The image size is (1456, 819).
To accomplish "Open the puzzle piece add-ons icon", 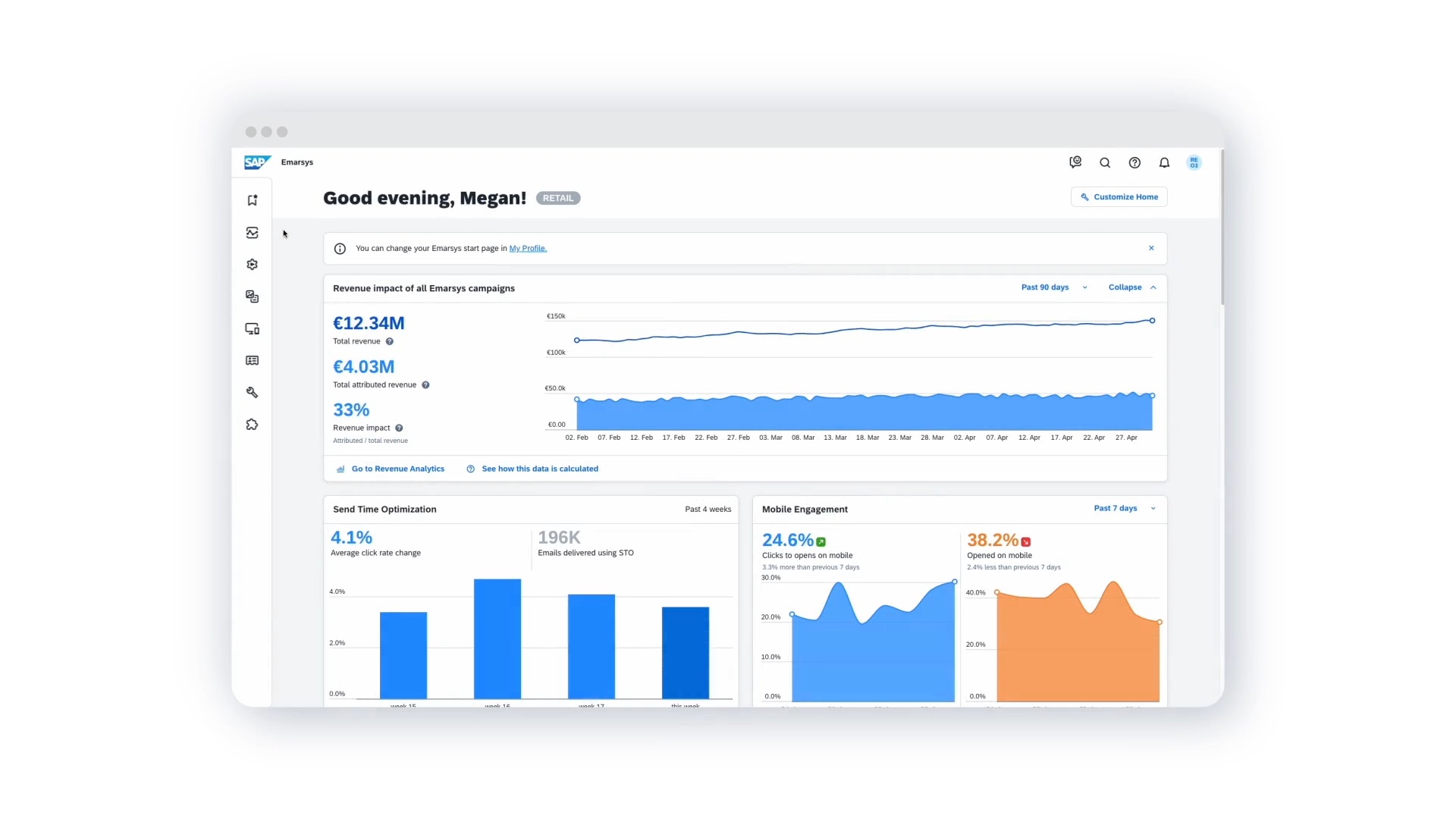I will 253,425.
